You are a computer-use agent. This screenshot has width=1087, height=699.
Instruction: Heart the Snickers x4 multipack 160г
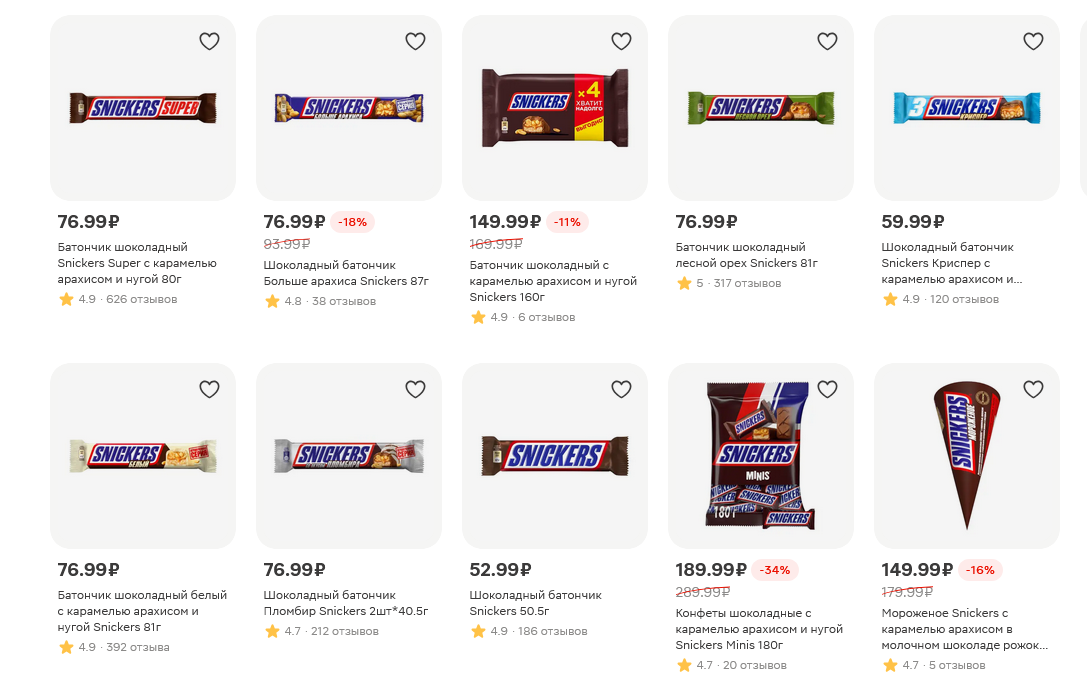click(621, 41)
